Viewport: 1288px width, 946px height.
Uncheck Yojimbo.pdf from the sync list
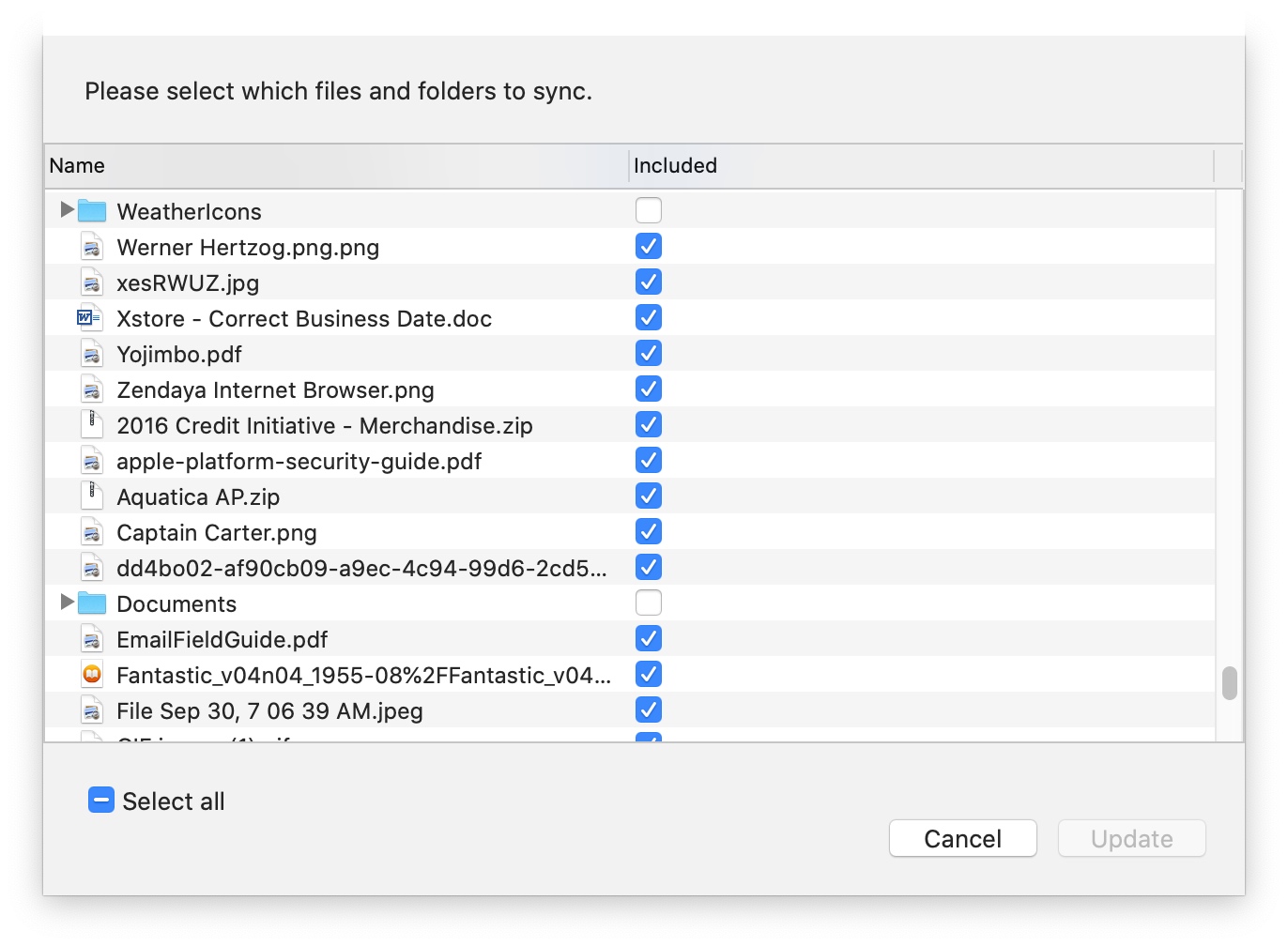(x=648, y=353)
